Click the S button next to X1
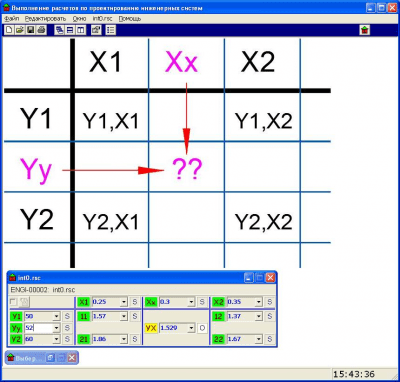400x382 pixels. pos(135,302)
